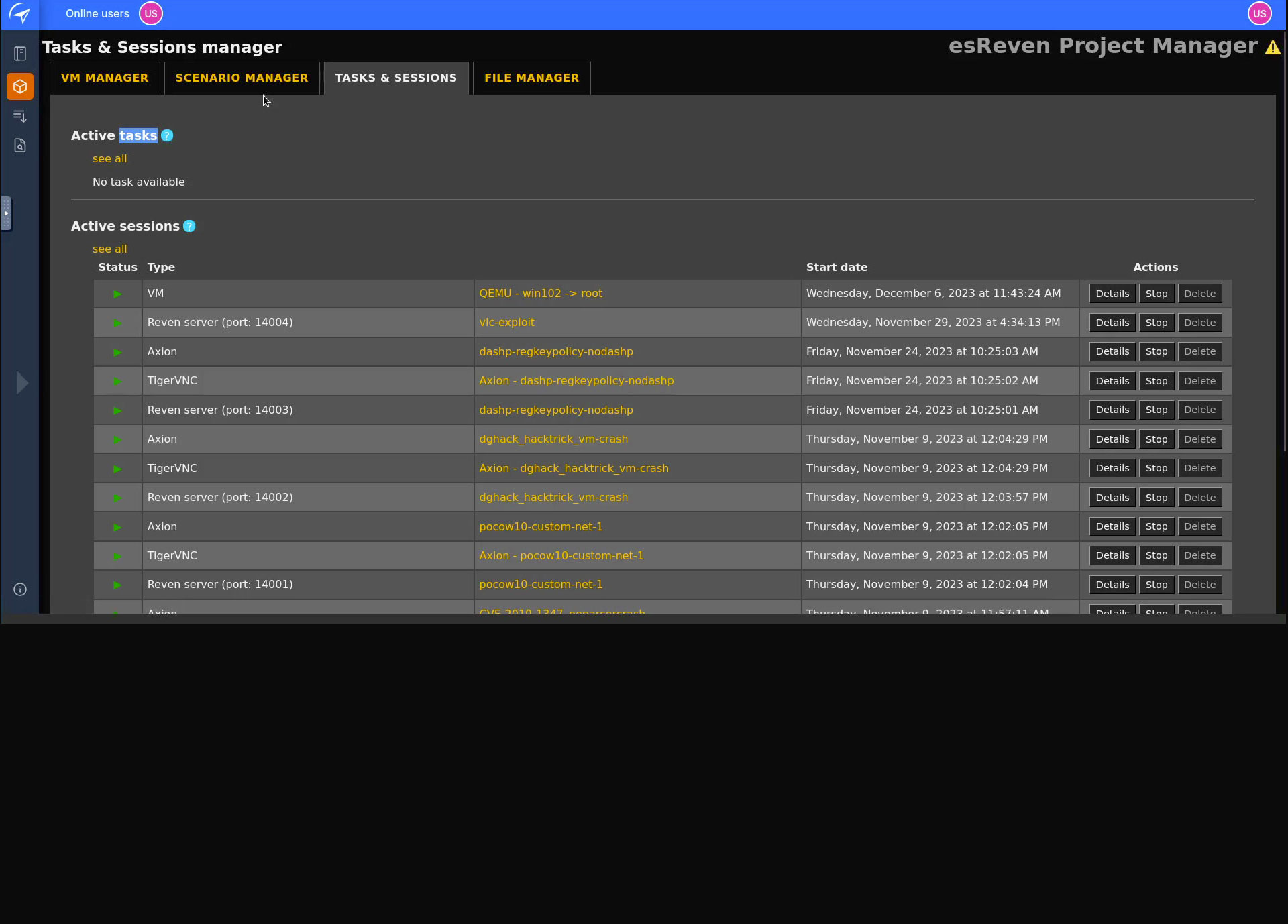Stop the dghack_hacktrick_vm-crash Axion session
The width and height of the screenshot is (1288, 924).
tap(1156, 439)
